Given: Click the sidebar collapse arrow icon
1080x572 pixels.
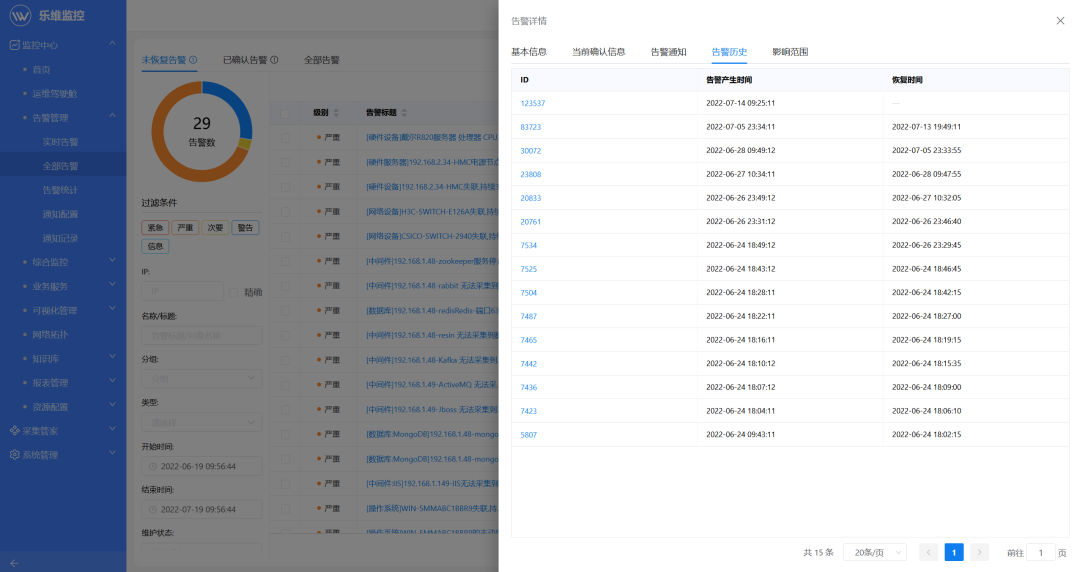Looking at the screenshot, I should tap(14, 563).
